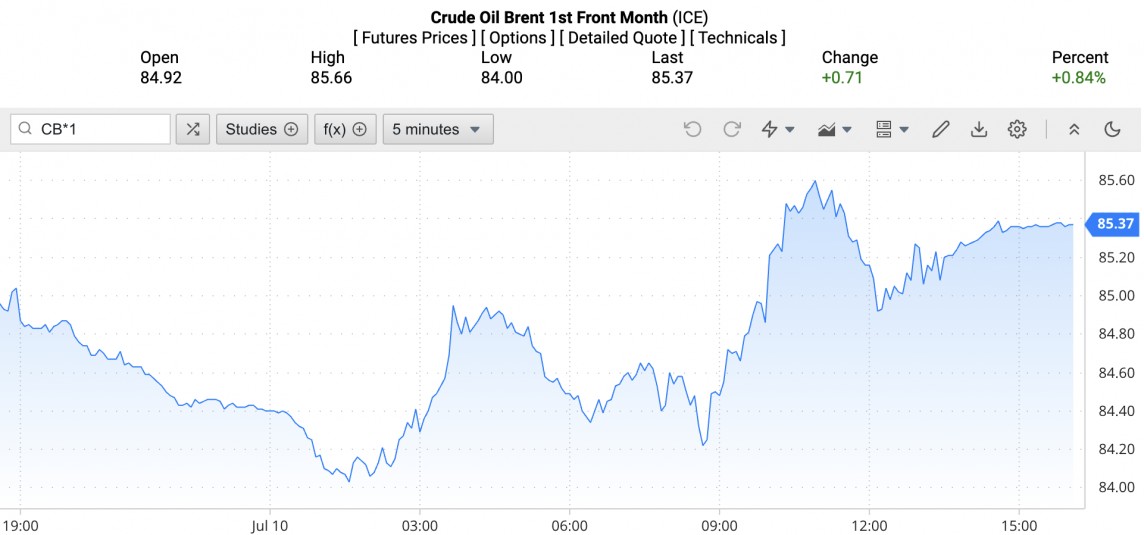
Task: Click the compare symbols shuffle icon
Action: click(x=193, y=129)
